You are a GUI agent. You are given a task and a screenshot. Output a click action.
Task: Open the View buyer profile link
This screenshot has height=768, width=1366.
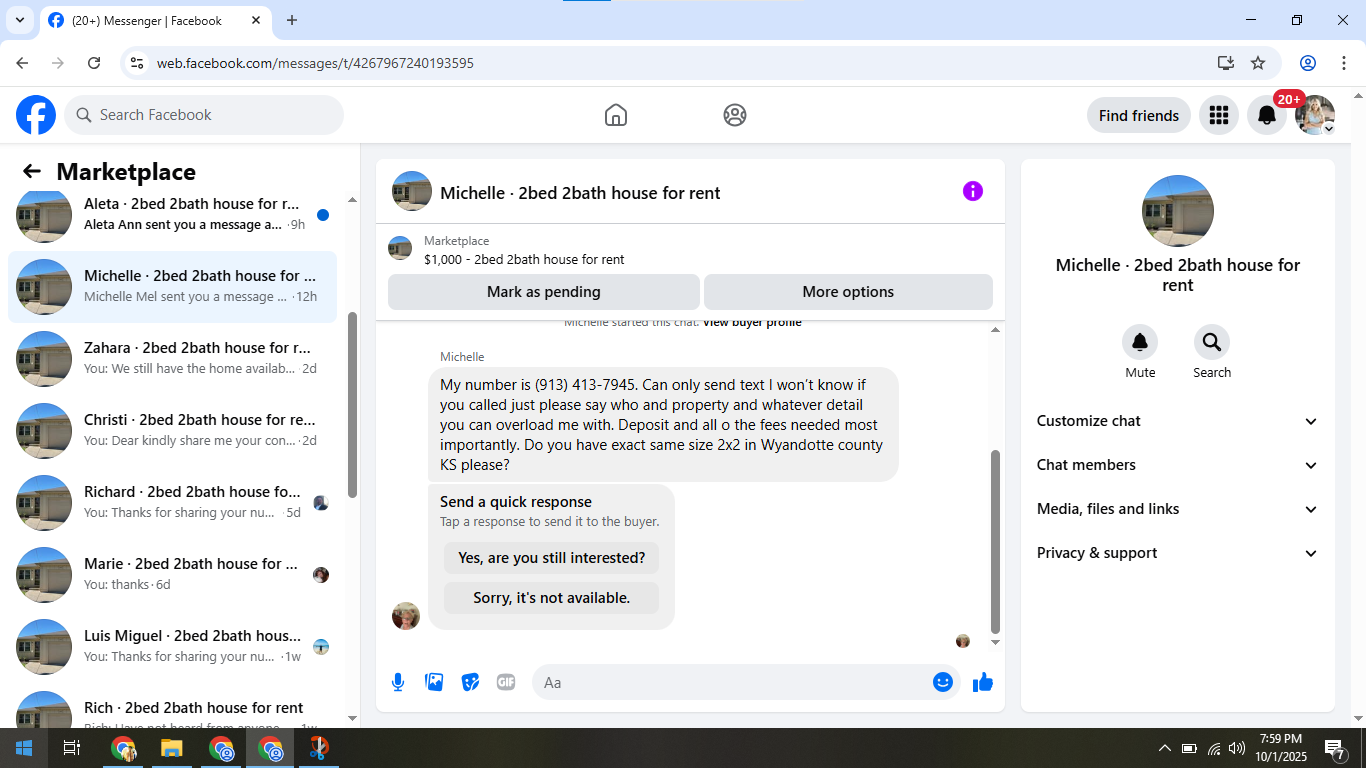752,322
